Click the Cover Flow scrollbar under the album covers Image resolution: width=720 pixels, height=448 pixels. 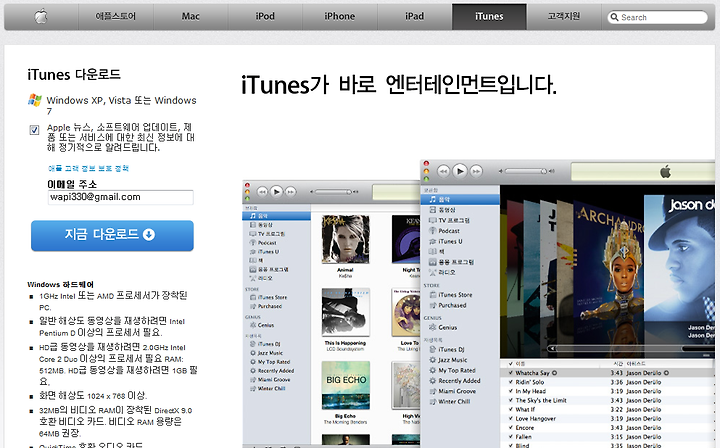(633, 348)
